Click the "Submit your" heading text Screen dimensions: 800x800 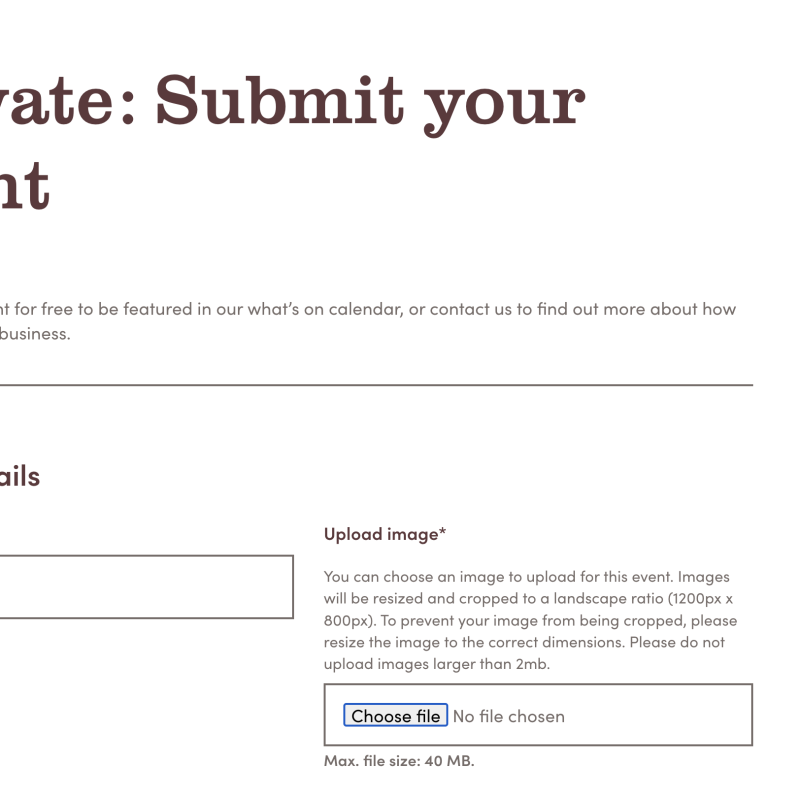368,101
